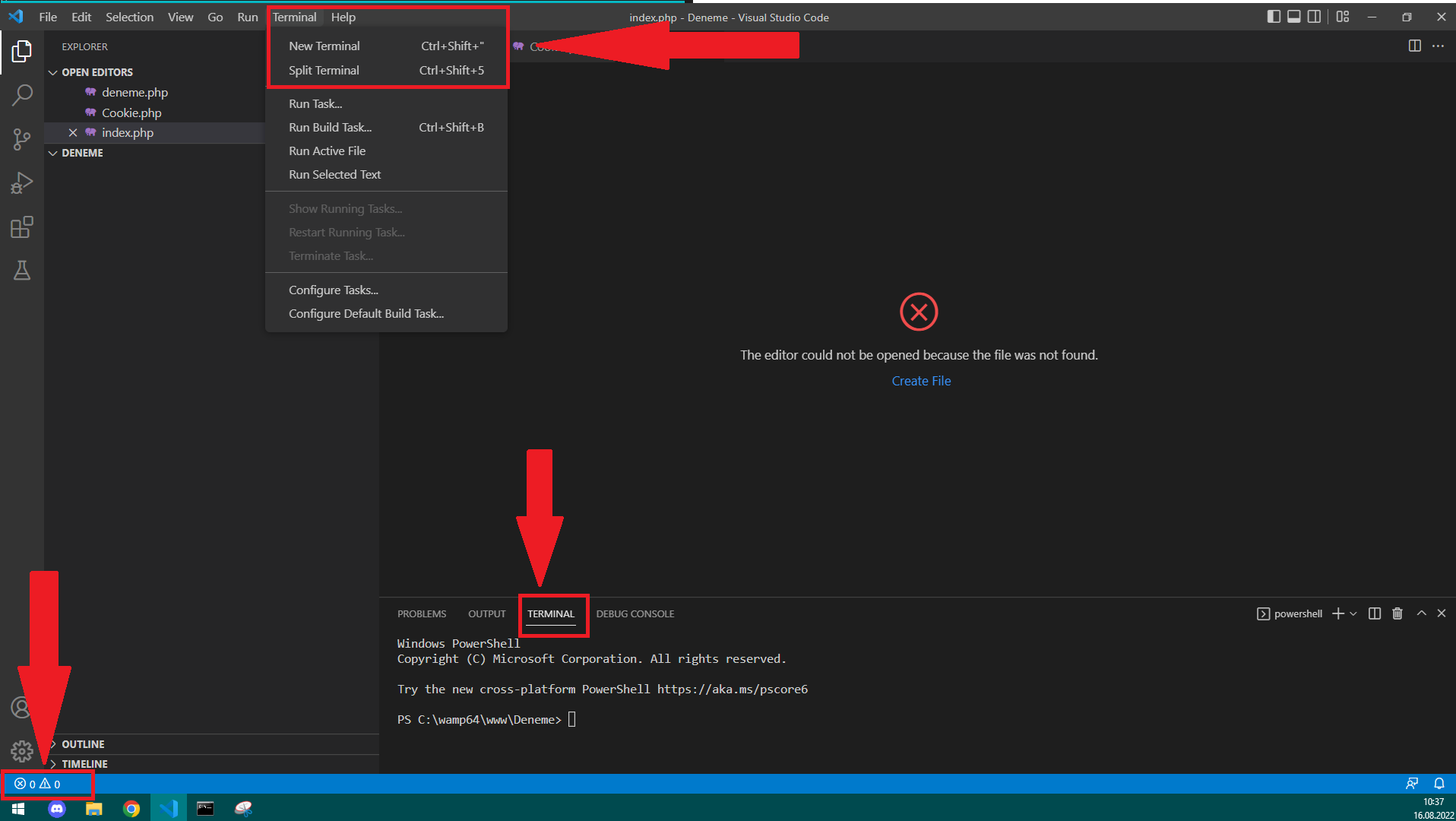This screenshot has height=821, width=1456.
Task: Open the Search view in the activity bar
Action: click(x=22, y=94)
